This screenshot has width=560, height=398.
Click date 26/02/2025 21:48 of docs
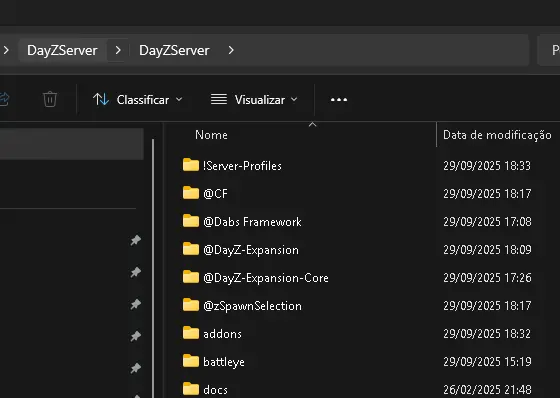click(487, 390)
